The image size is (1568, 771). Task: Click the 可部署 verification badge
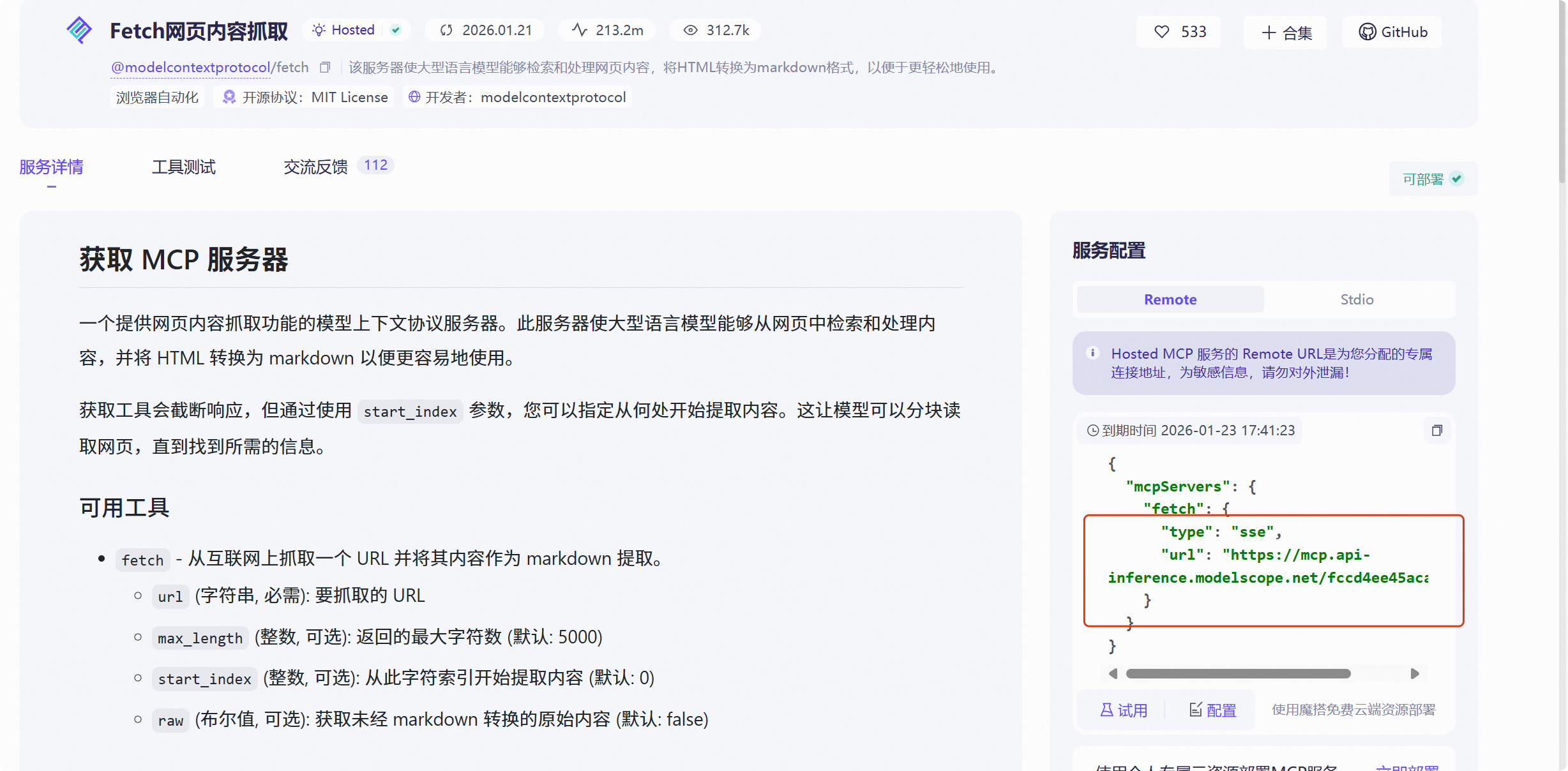1431,179
